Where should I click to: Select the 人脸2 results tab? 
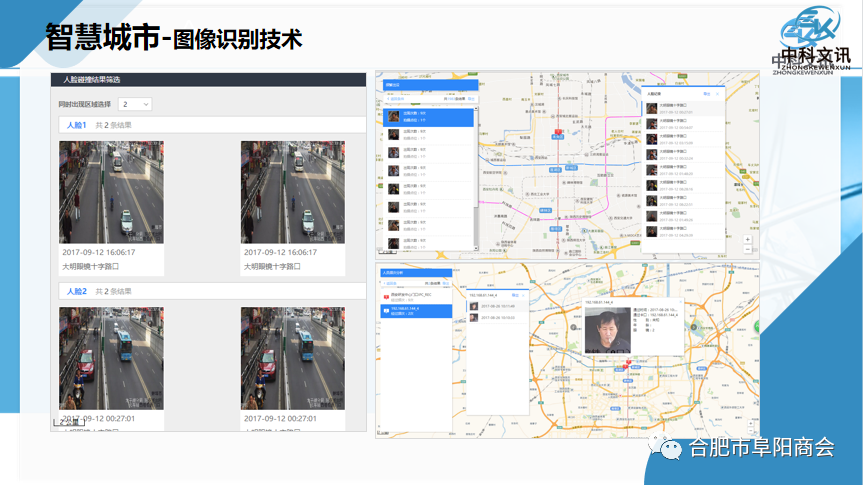(77, 291)
